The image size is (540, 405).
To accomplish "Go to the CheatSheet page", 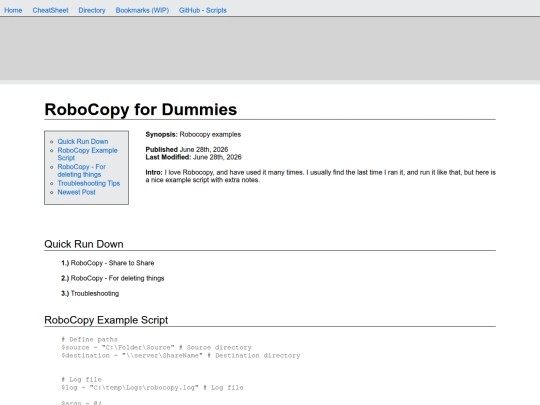I will click(x=50, y=10).
